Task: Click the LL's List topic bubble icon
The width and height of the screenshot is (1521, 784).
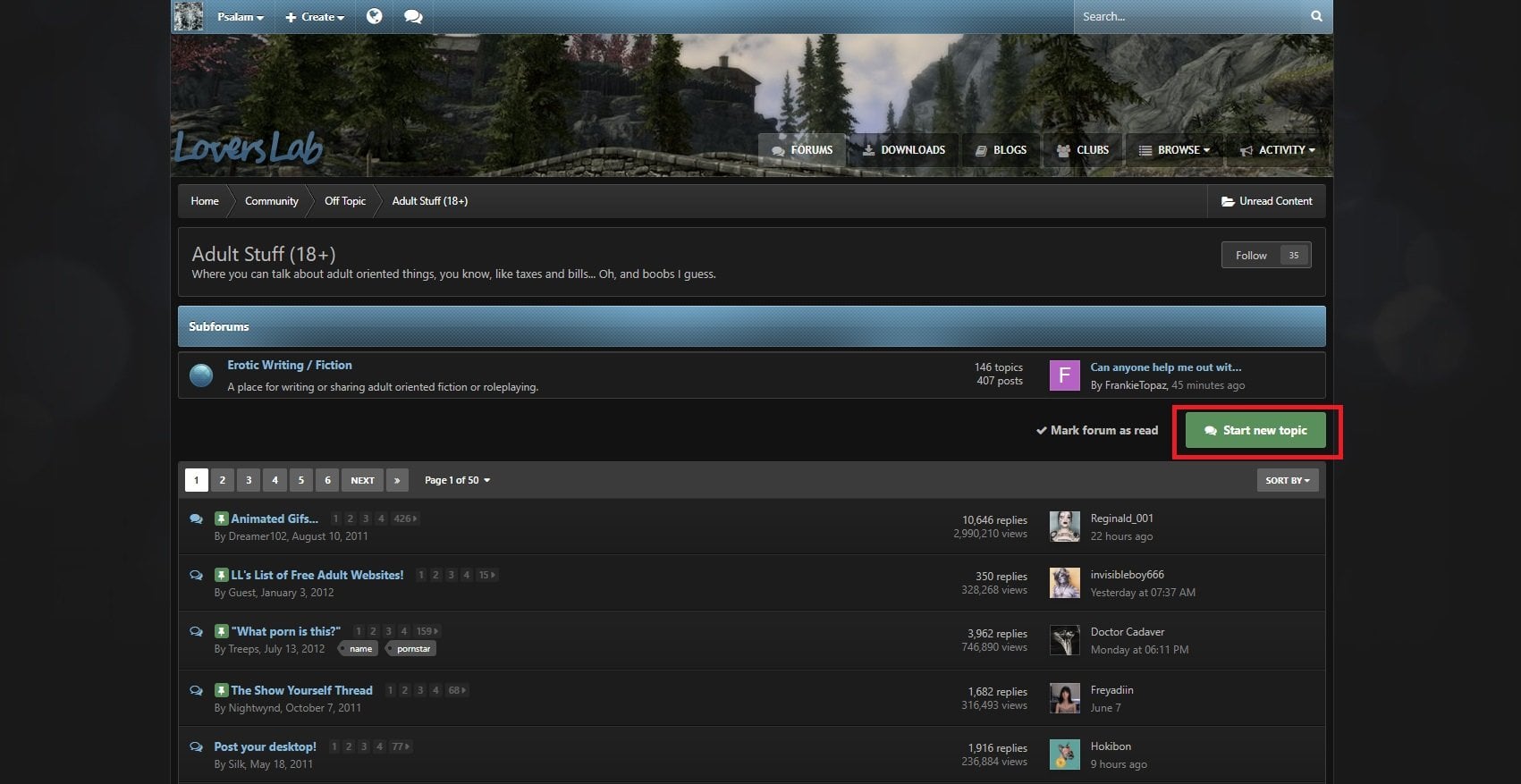Action: tap(196, 575)
